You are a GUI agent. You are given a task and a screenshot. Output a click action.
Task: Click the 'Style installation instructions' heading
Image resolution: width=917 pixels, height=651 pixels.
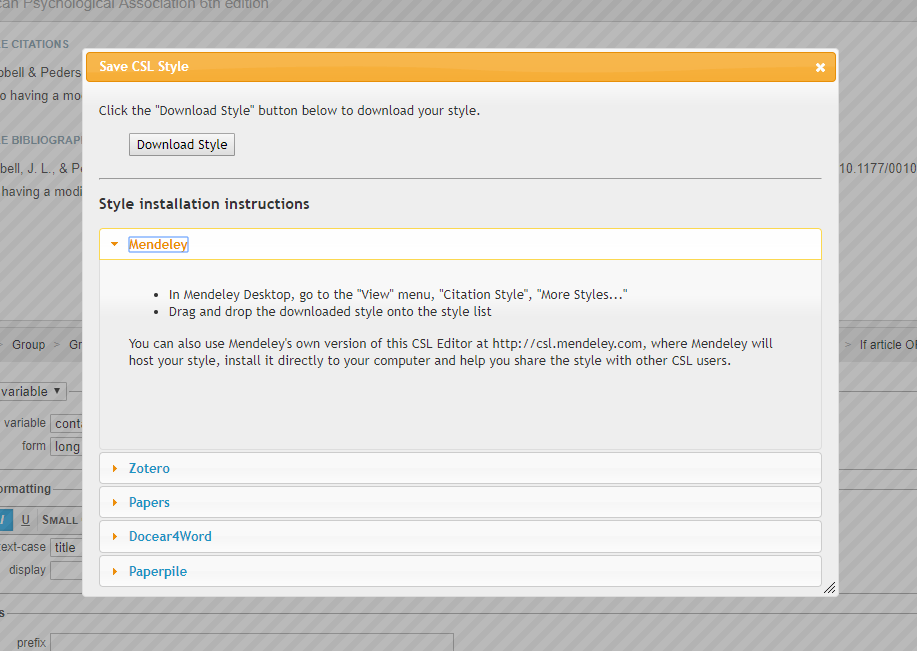pos(204,204)
